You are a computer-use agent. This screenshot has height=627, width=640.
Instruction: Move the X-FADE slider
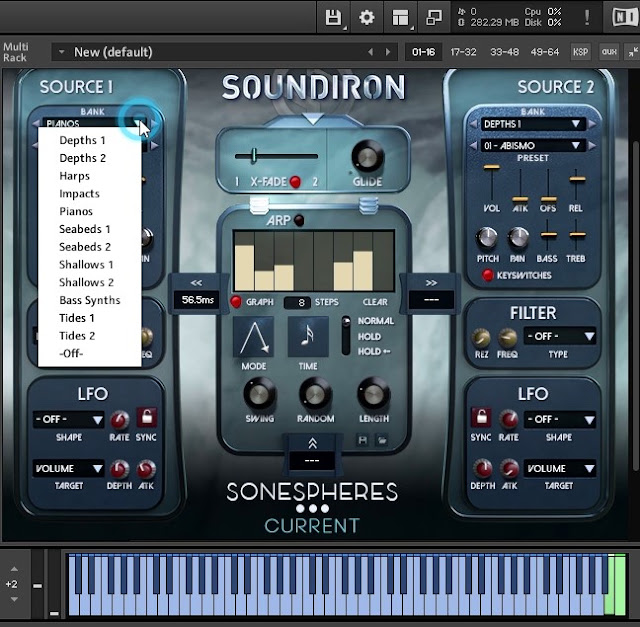coord(254,156)
